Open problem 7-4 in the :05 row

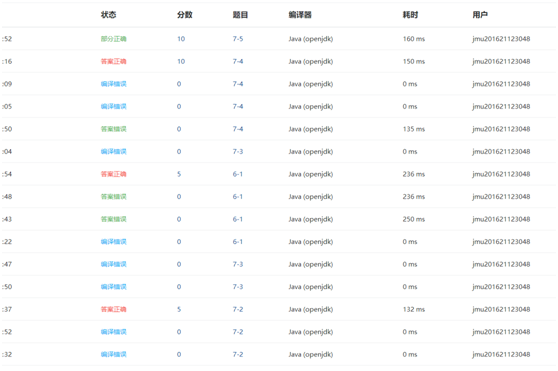[x=238, y=106]
